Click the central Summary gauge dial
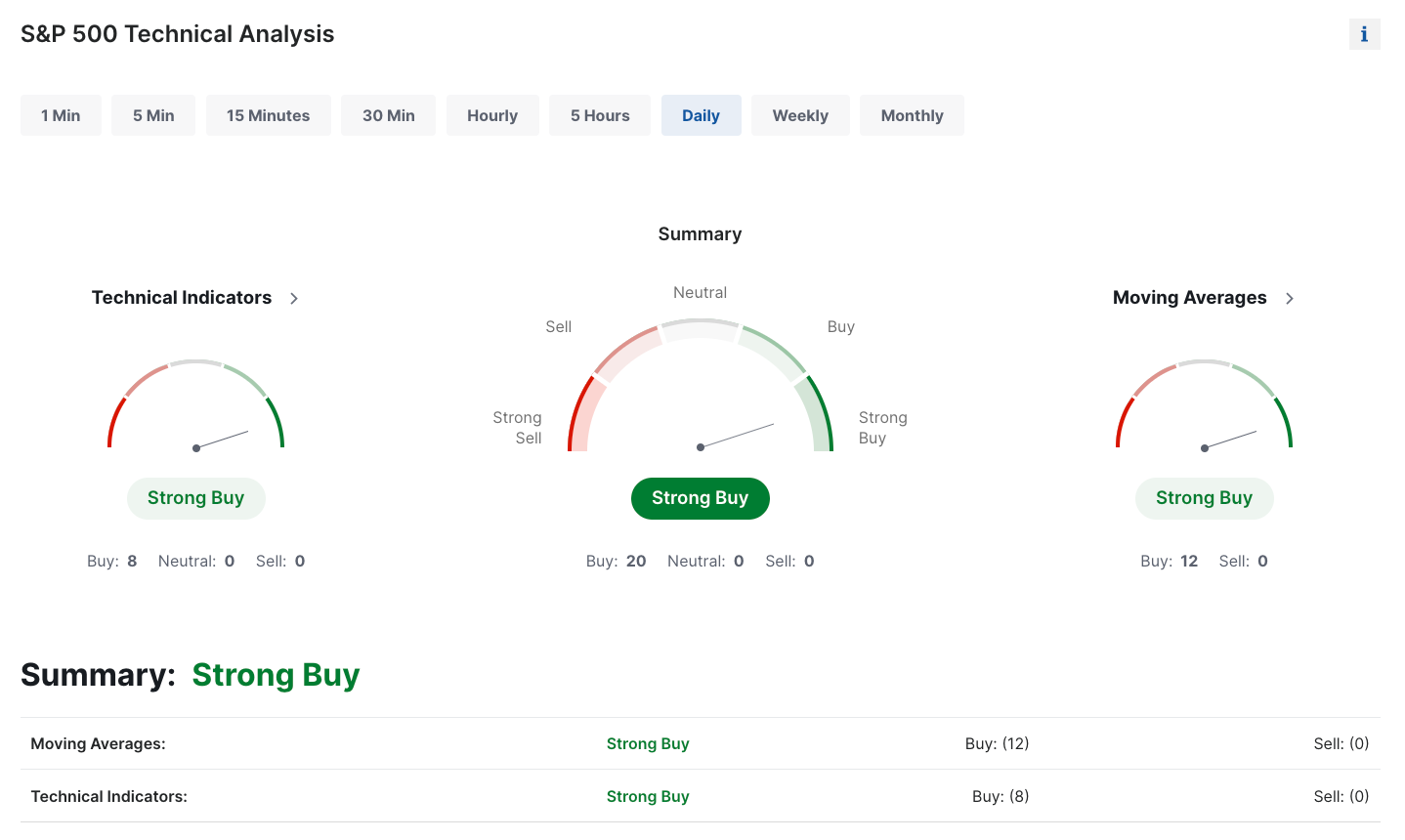 click(x=701, y=386)
